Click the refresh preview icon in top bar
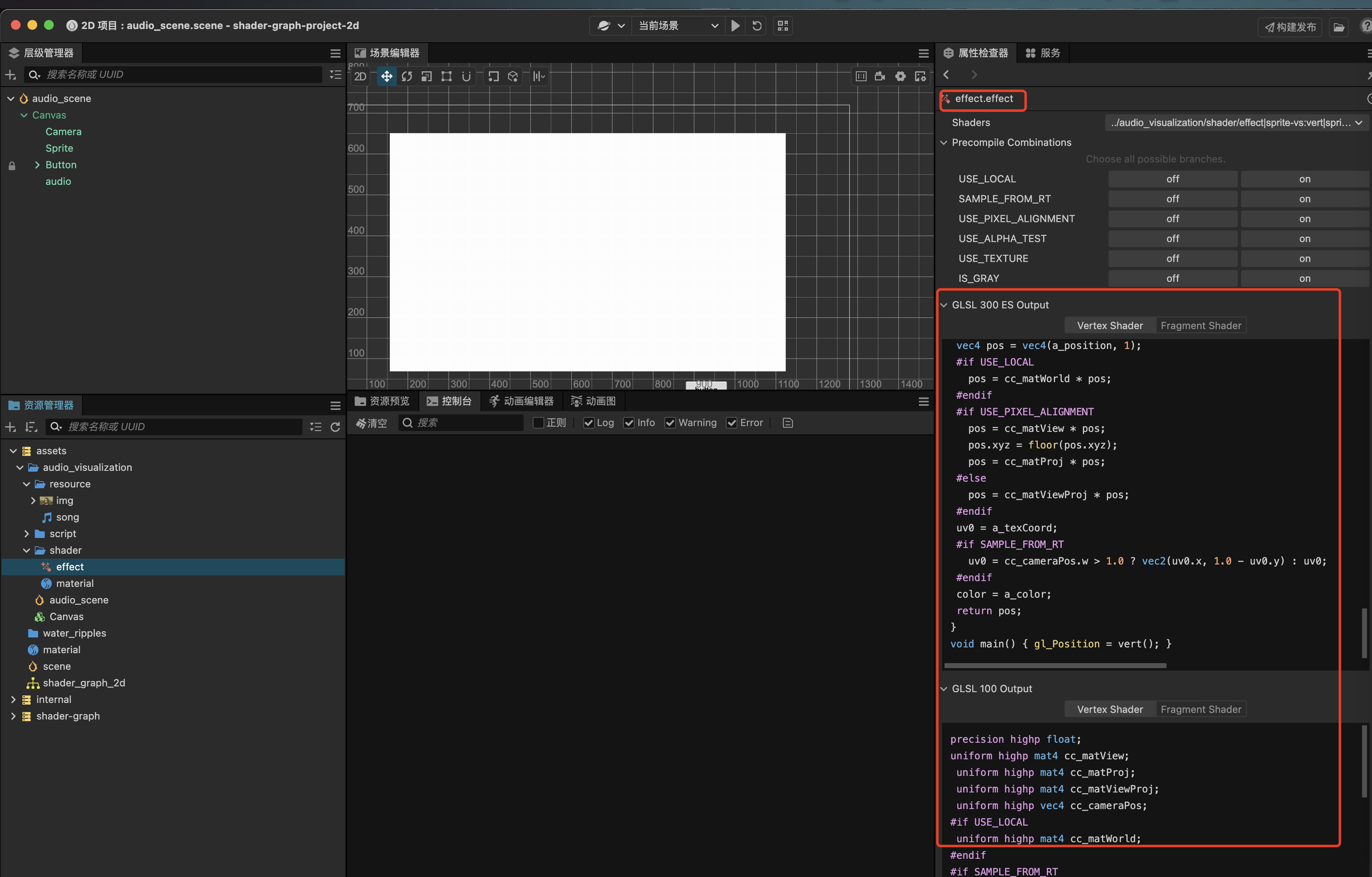Viewport: 1372px width, 877px height. coord(757,26)
